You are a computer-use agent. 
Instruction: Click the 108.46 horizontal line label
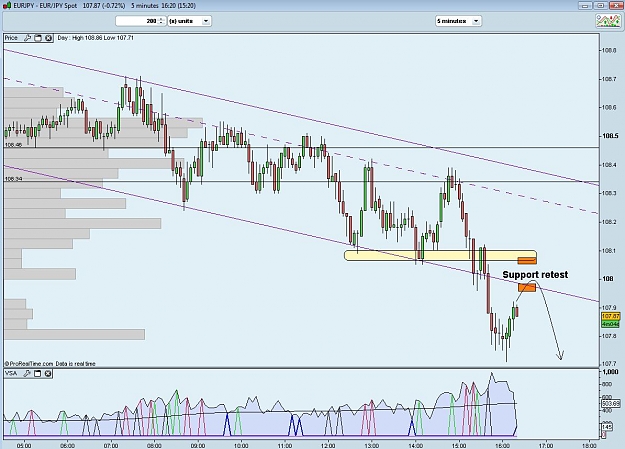tap(14, 145)
